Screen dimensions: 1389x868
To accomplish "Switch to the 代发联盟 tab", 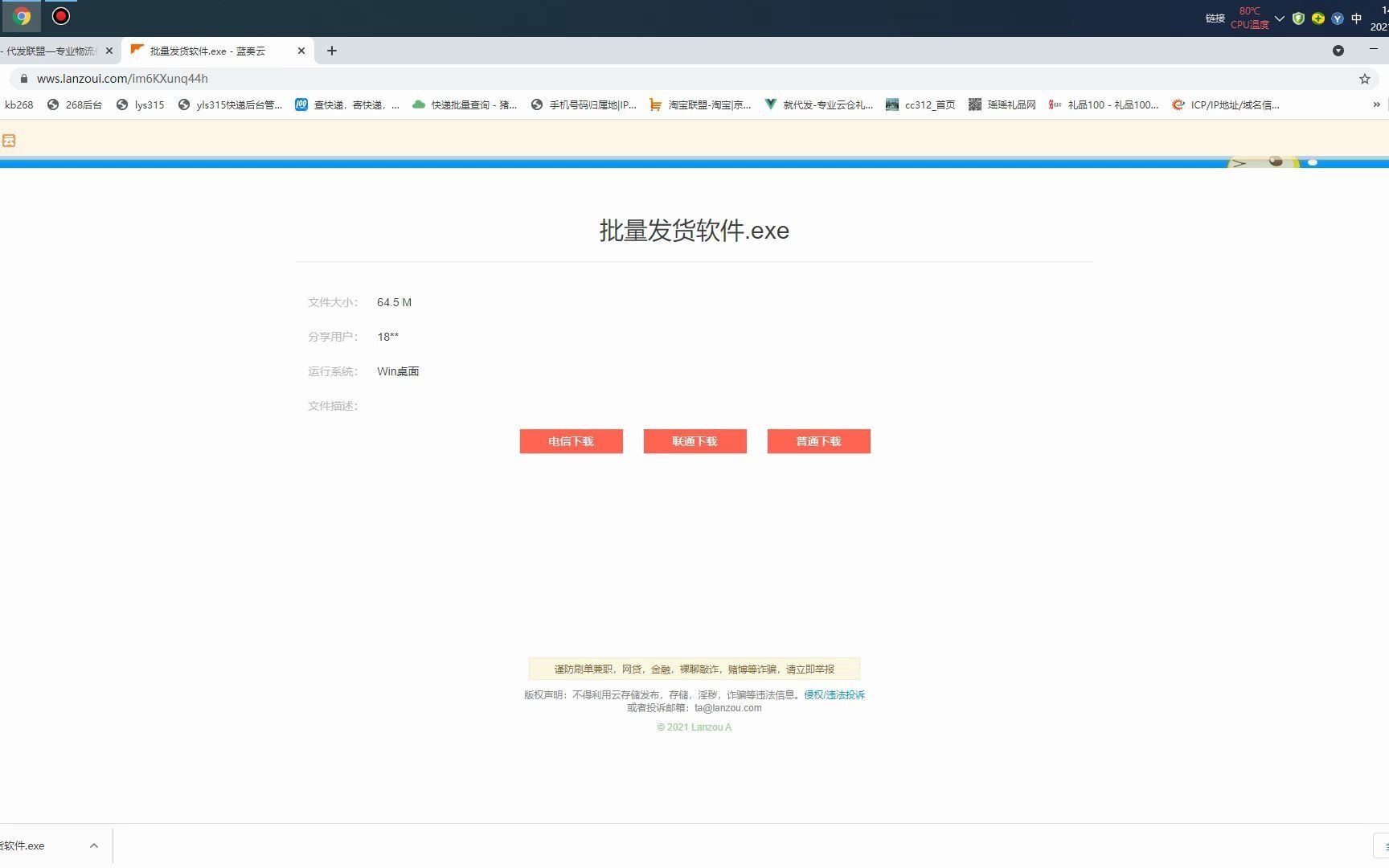I will click(x=48, y=50).
